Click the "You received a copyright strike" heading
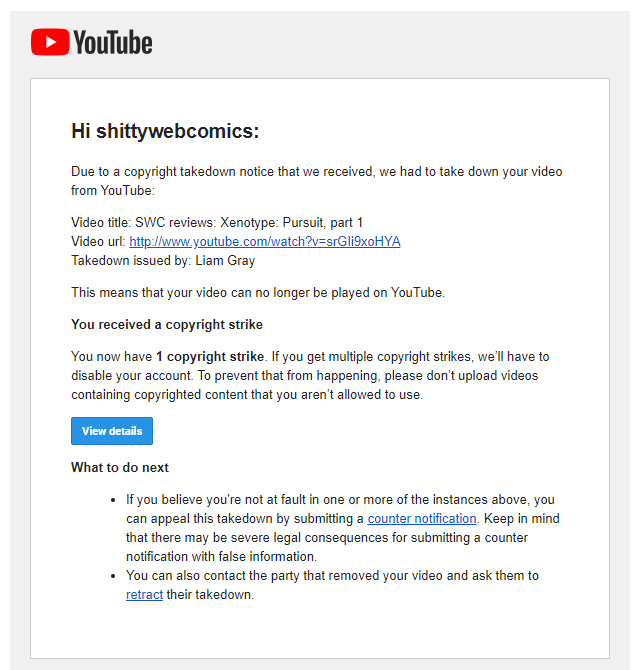Image resolution: width=643 pixels, height=670 pixels. point(167,324)
